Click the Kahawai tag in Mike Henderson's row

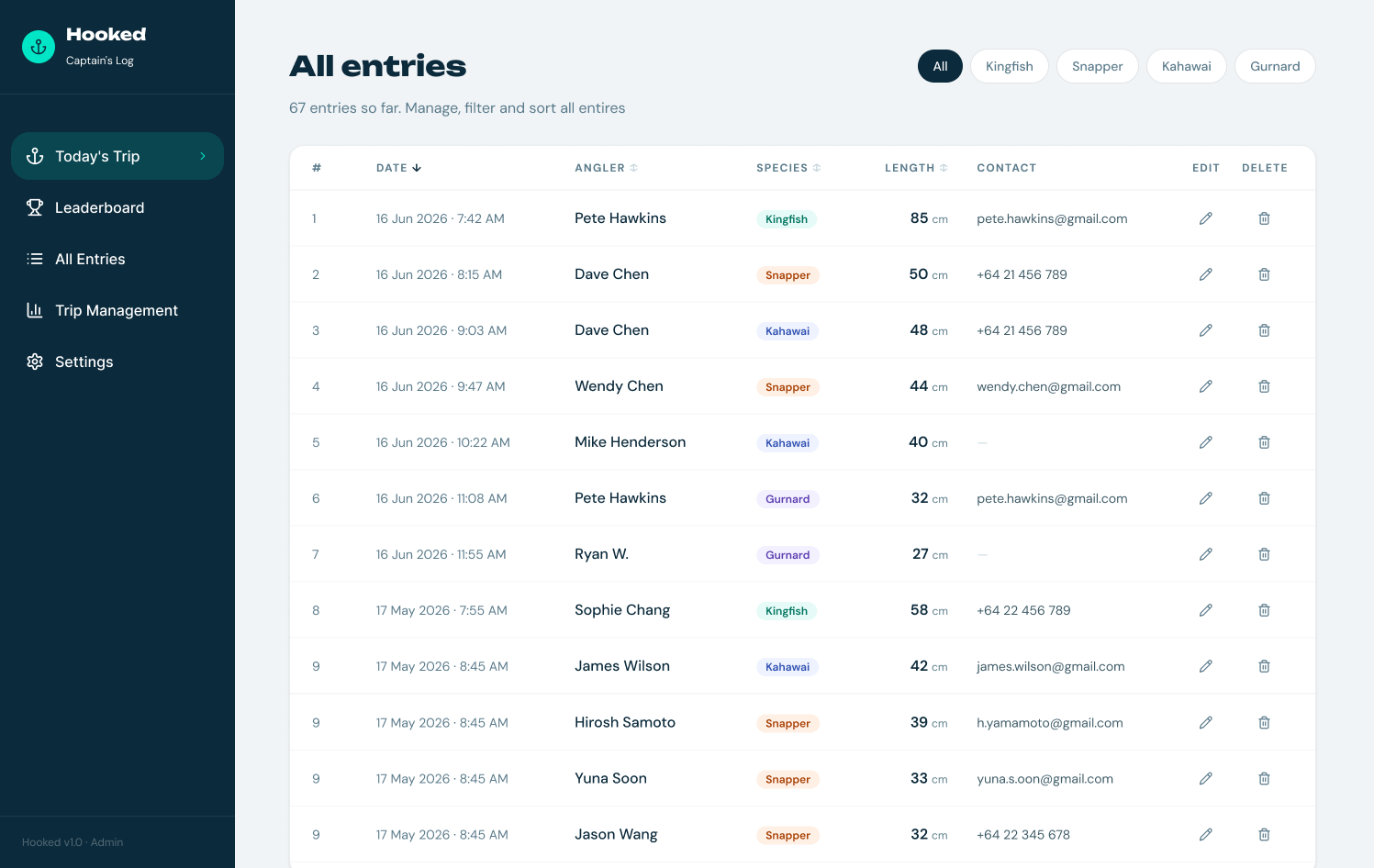788,443
